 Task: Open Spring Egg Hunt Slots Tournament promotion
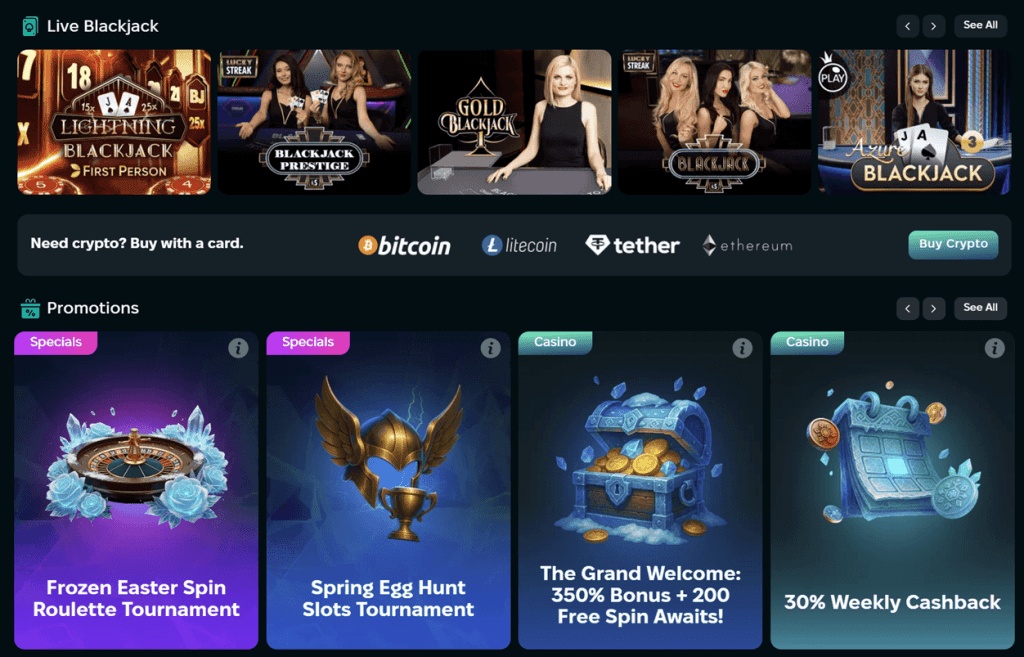point(389,490)
